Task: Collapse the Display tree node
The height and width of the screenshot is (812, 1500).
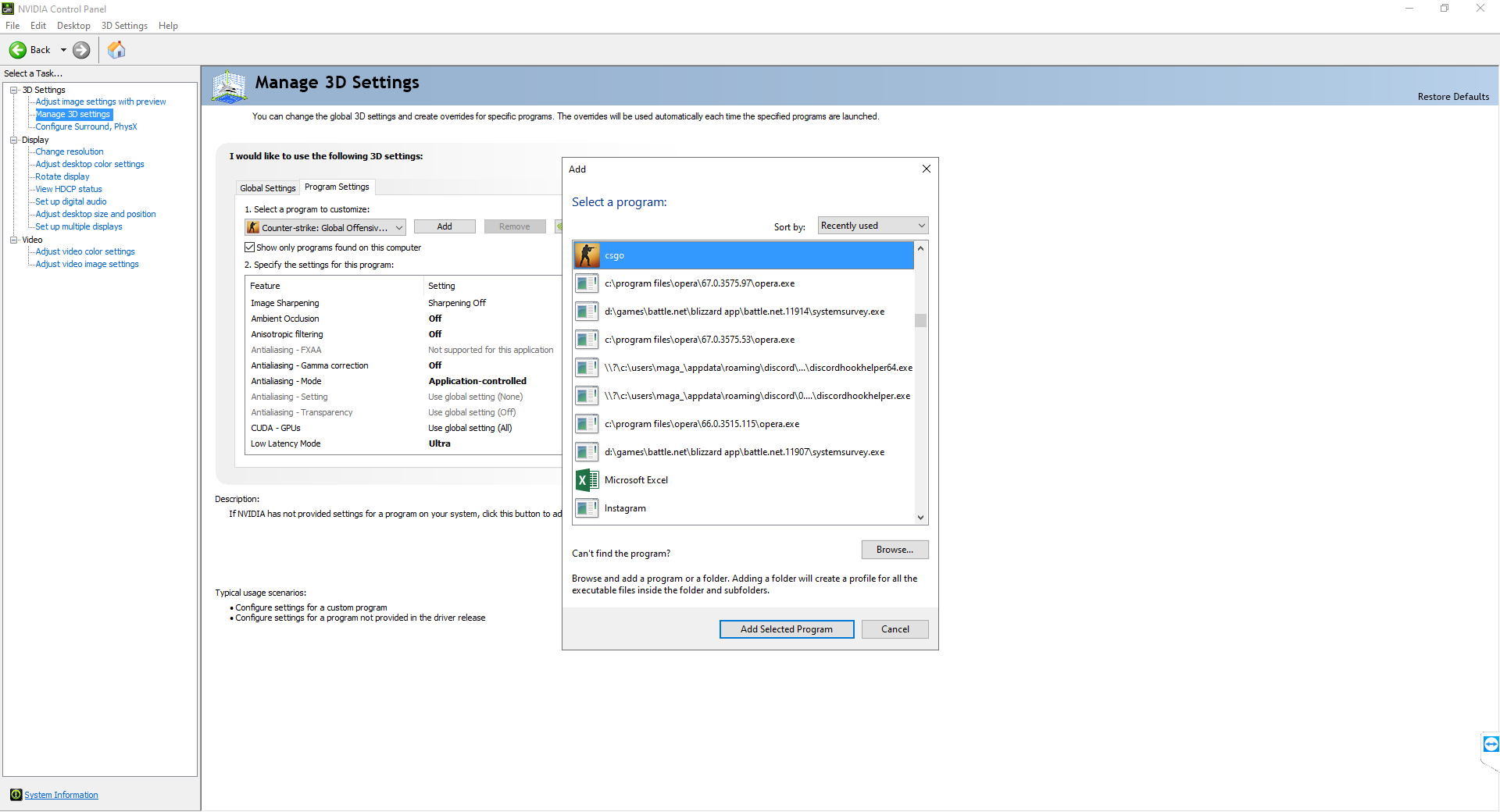Action: tap(14, 140)
